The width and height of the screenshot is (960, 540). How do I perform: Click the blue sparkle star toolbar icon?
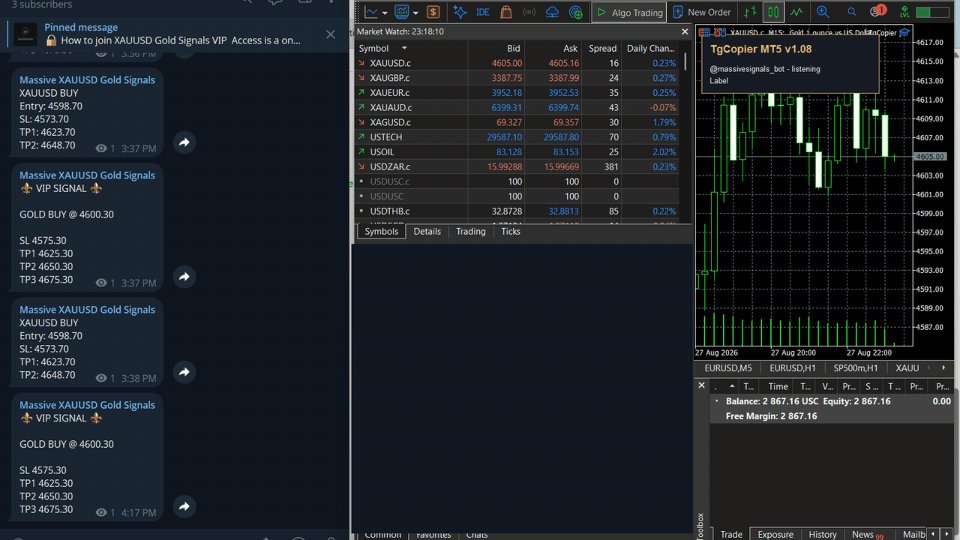[x=459, y=12]
